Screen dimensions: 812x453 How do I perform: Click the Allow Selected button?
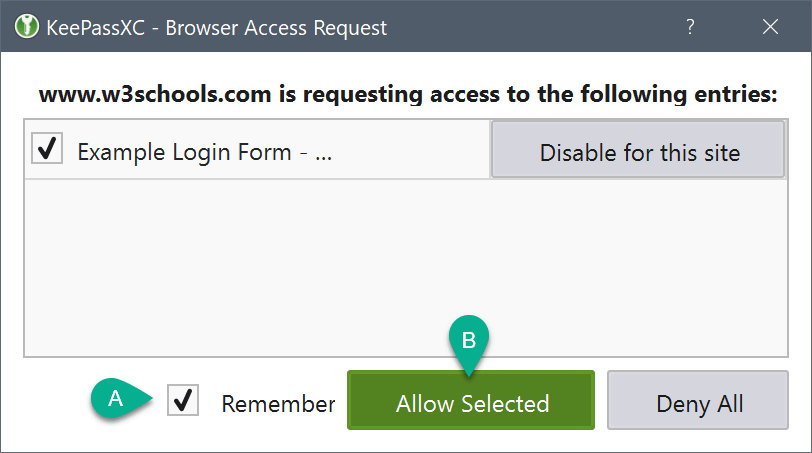coord(472,403)
